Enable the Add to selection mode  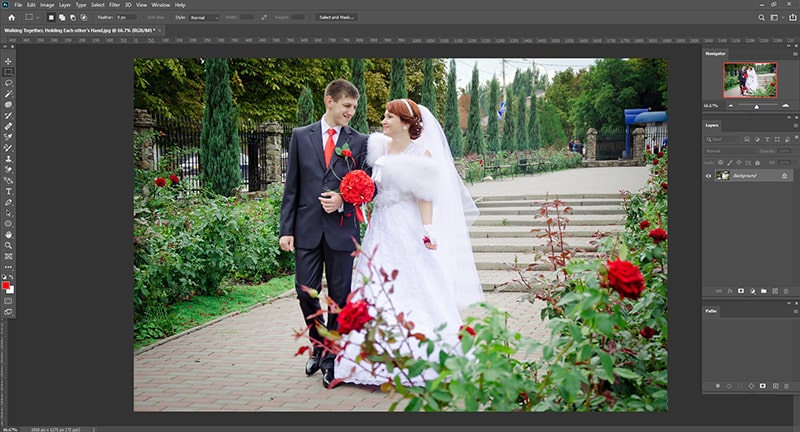(x=61, y=17)
